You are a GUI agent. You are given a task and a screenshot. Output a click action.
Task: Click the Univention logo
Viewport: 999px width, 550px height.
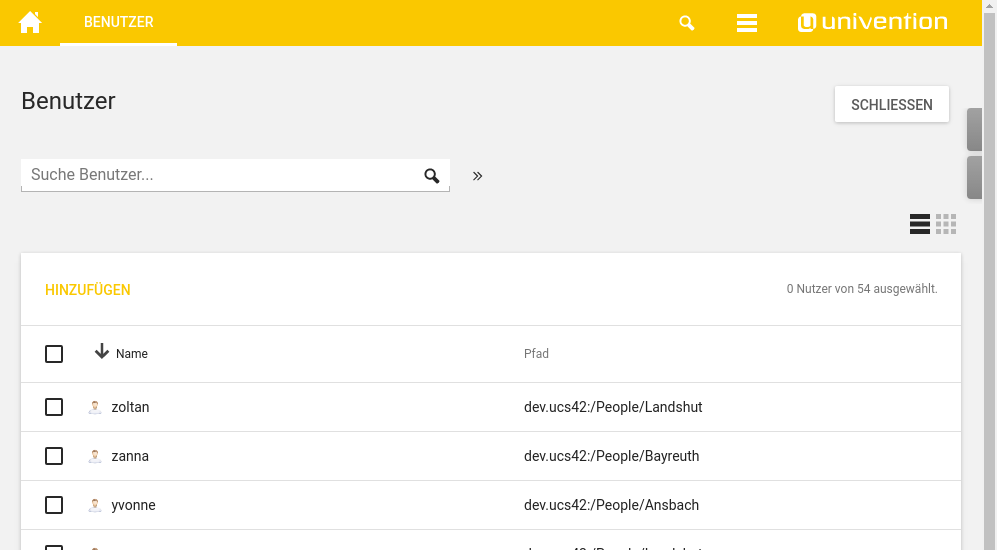coord(872,22)
